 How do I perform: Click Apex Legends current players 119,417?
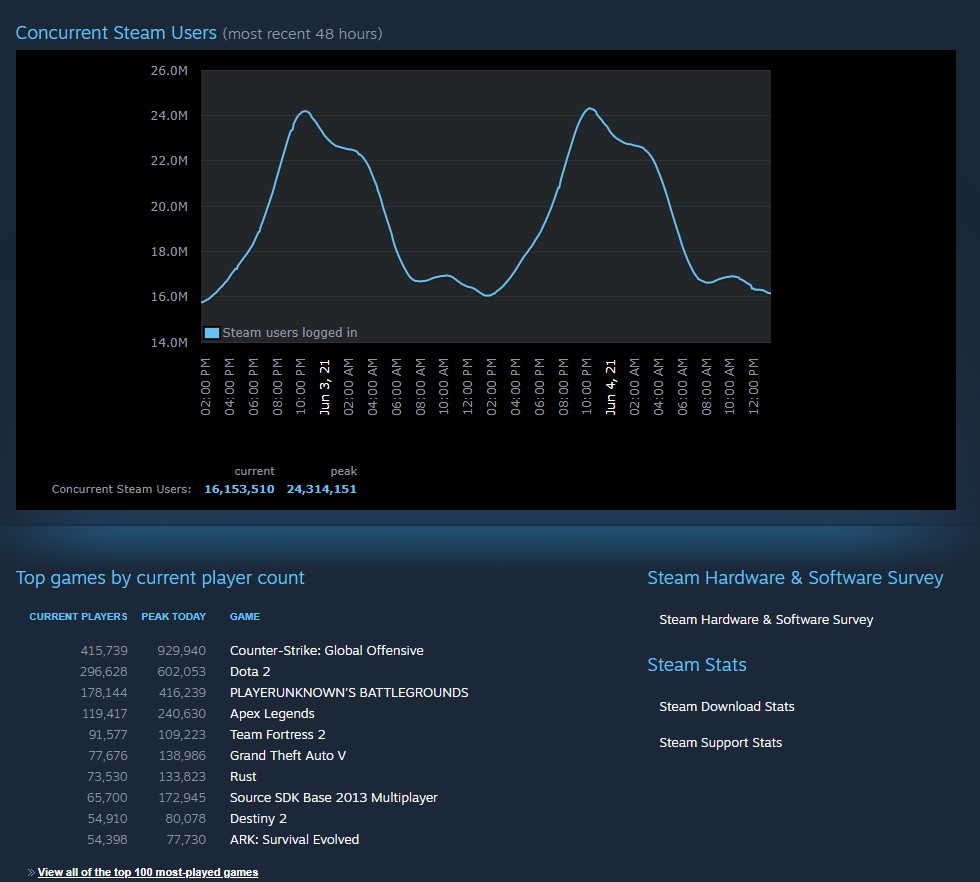click(104, 713)
